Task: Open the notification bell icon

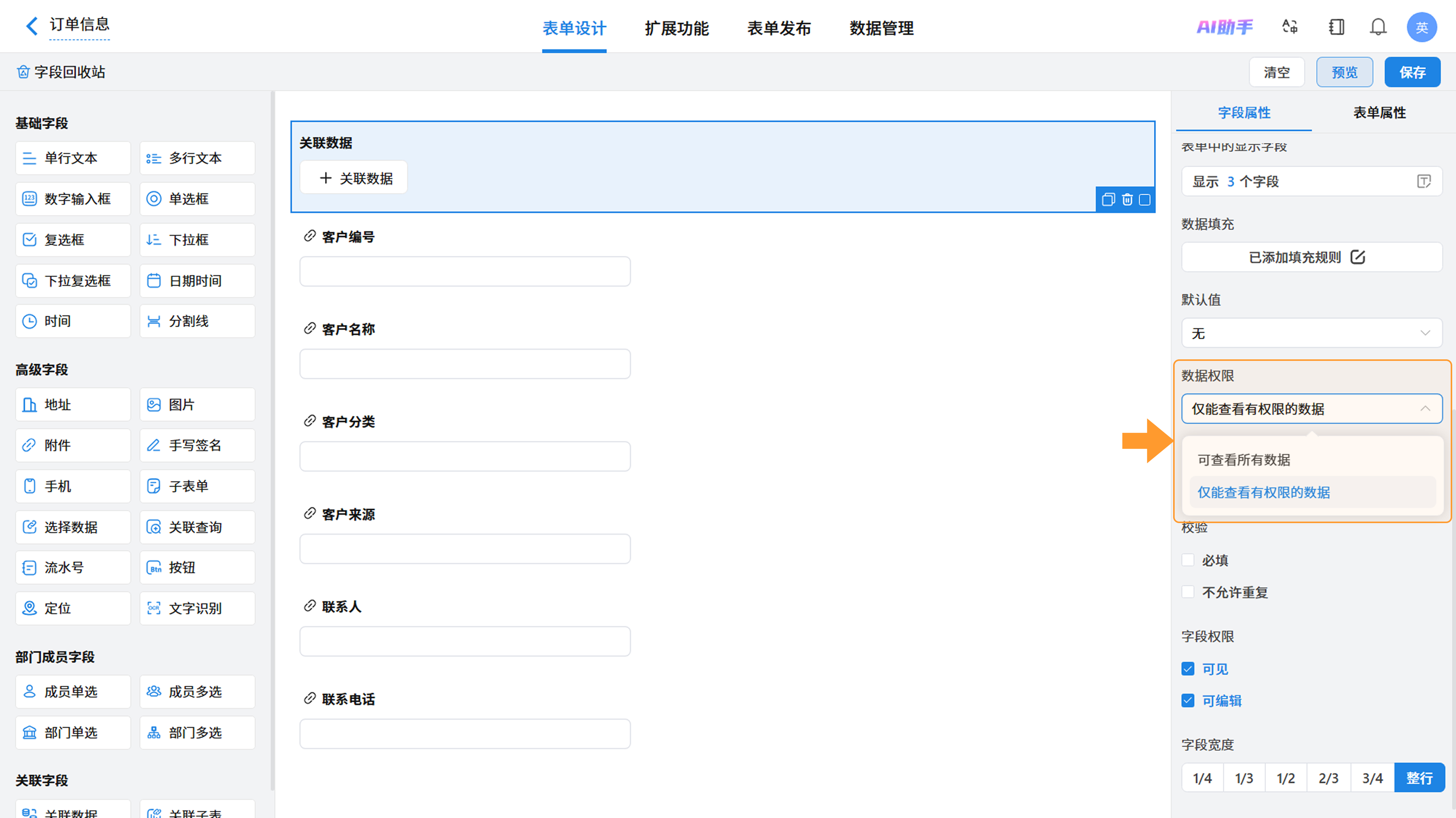Action: point(1378,27)
